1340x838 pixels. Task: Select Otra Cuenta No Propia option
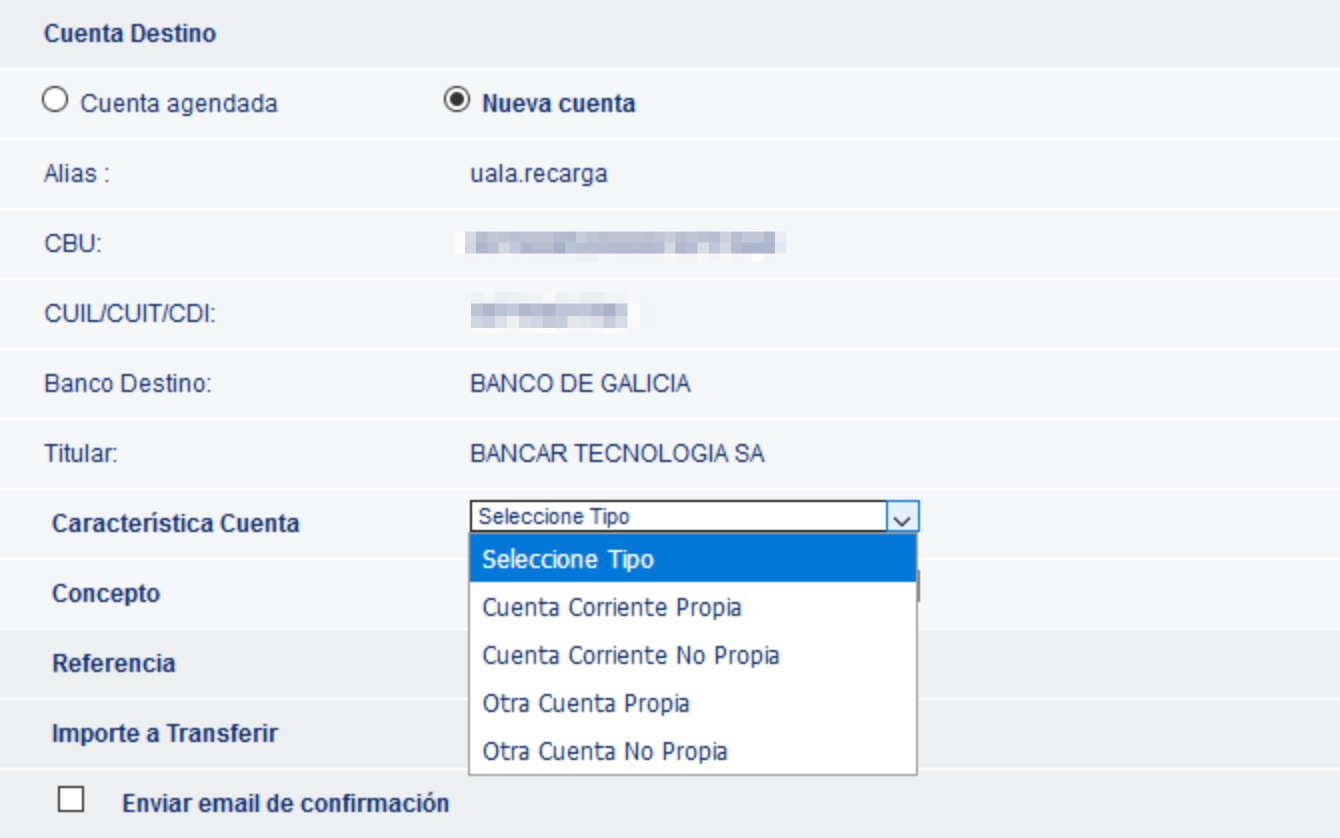pos(604,751)
